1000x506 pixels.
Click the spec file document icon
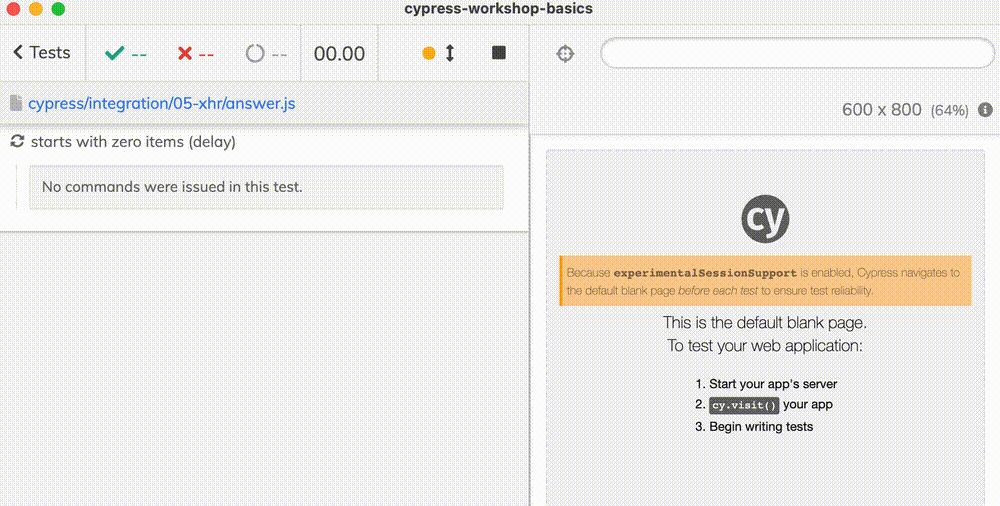point(16,103)
